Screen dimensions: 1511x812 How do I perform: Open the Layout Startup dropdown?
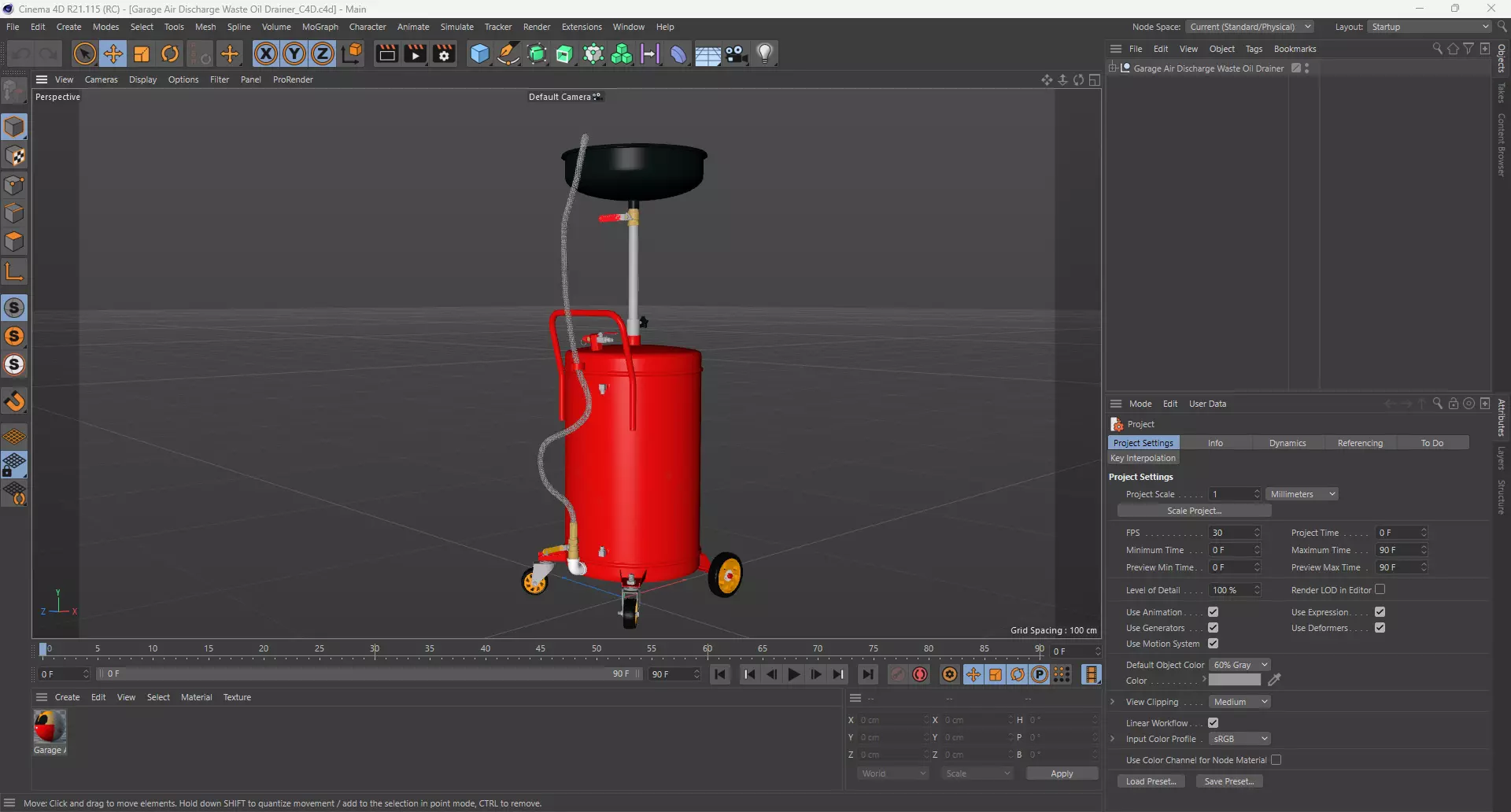click(1429, 27)
